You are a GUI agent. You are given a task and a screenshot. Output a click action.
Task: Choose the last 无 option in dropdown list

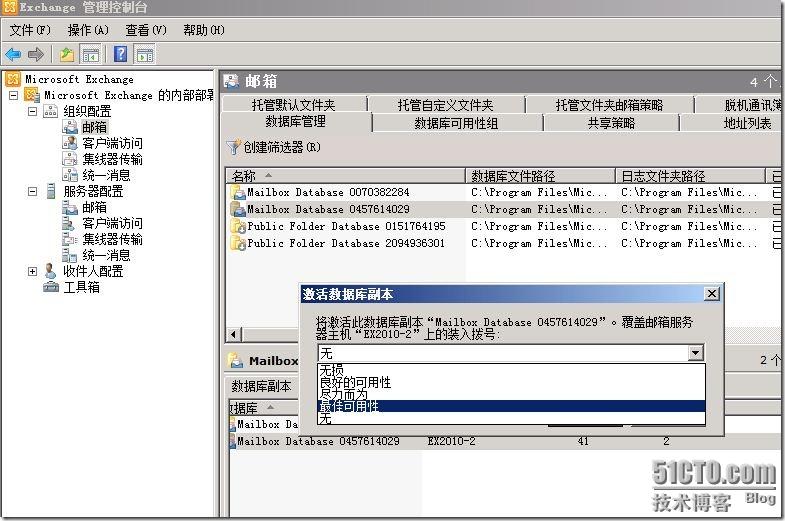(511, 418)
